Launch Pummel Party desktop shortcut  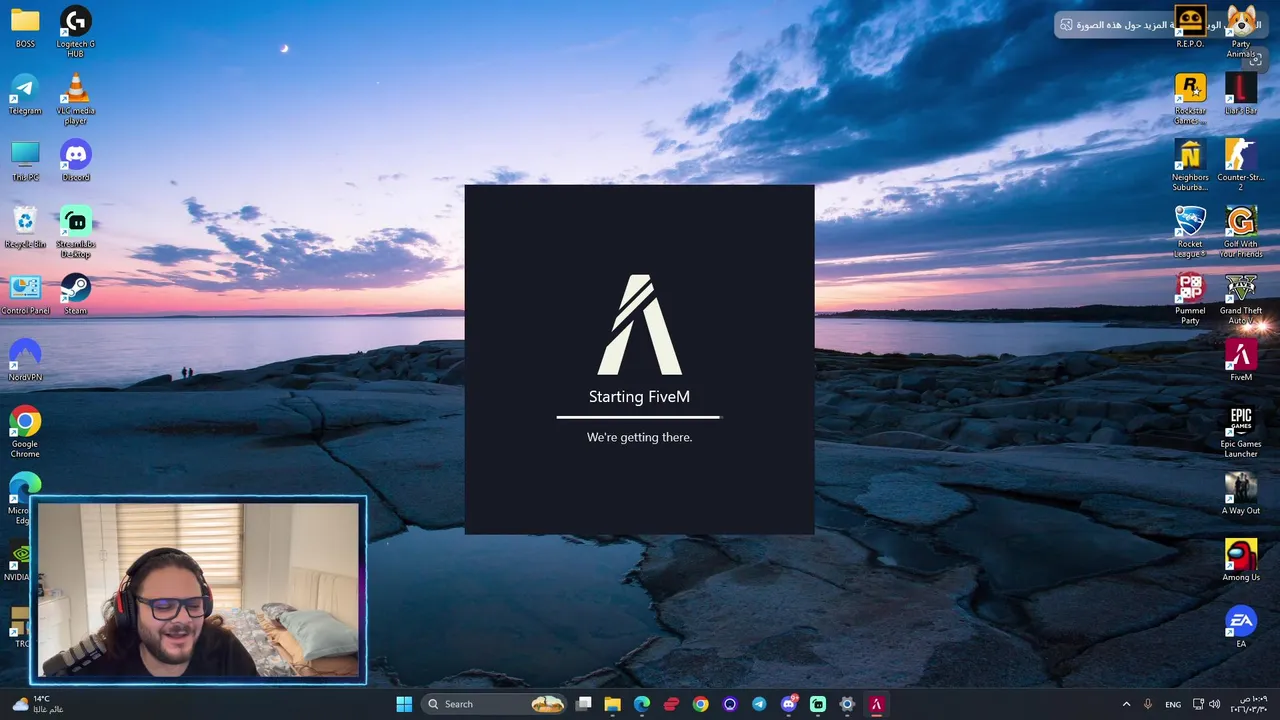point(1190,298)
